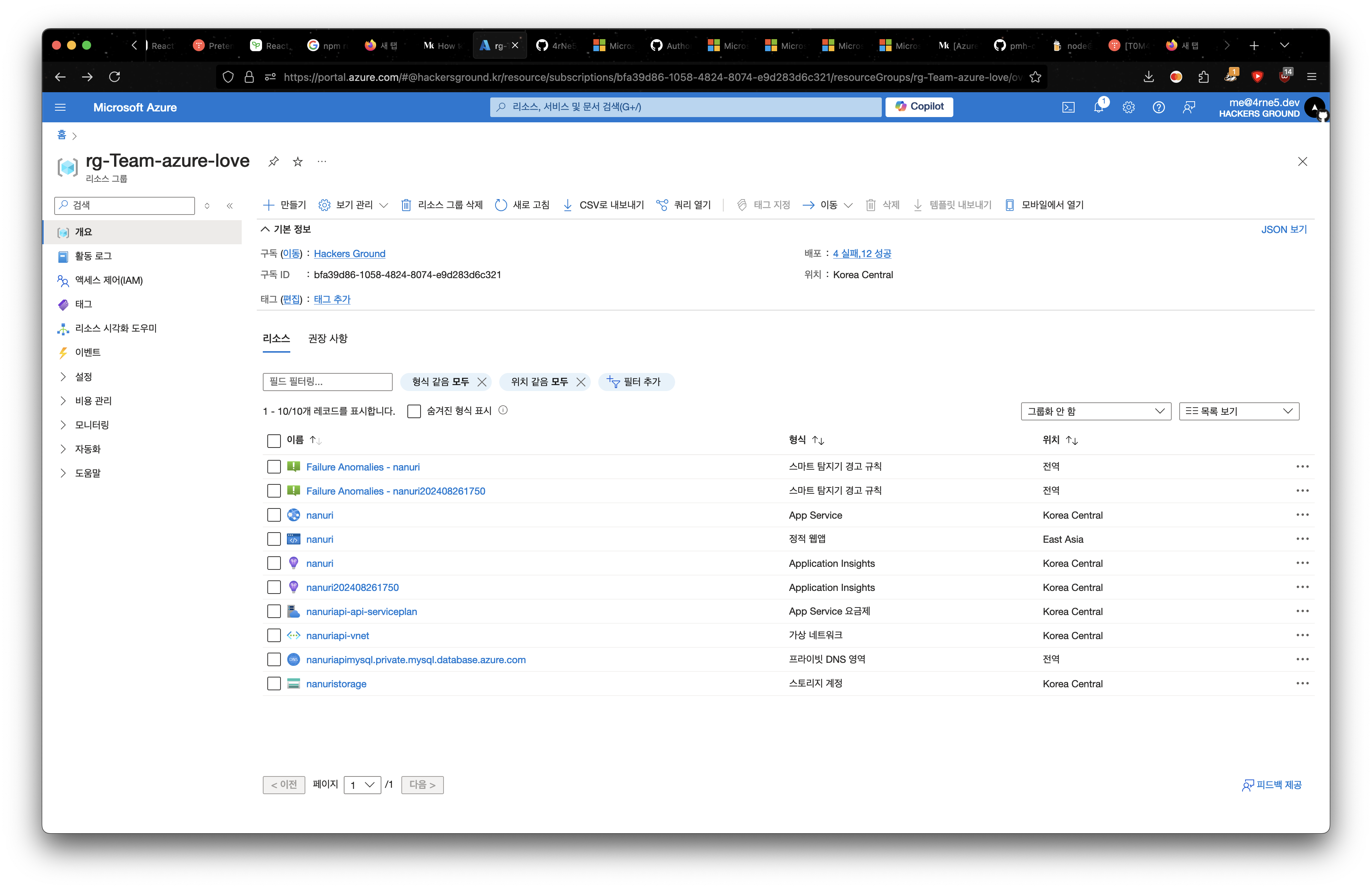This screenshot has height=889, width=1372.
Task: Open 활동 로그 in the sidebar
Action: pos(93,256)
